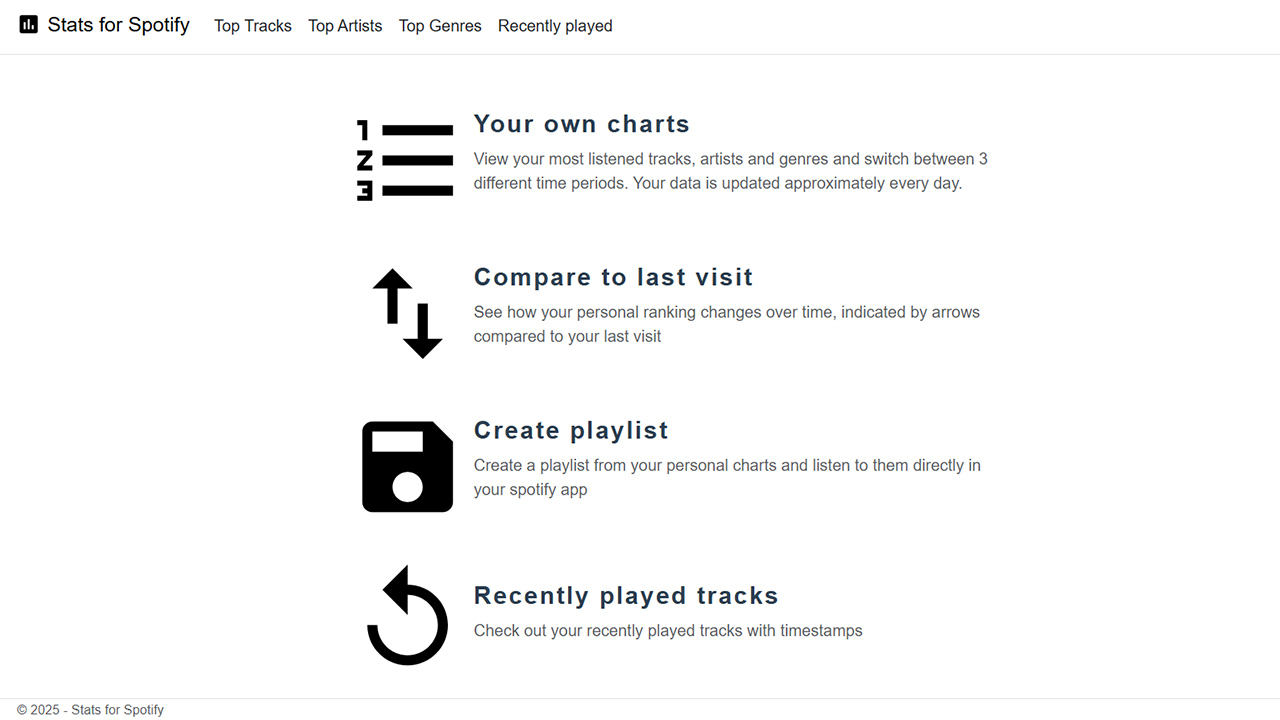Screen dimensions: 1280x720
Task: Click the downward arrow in the compare graphic
Action: click(422, 330)
